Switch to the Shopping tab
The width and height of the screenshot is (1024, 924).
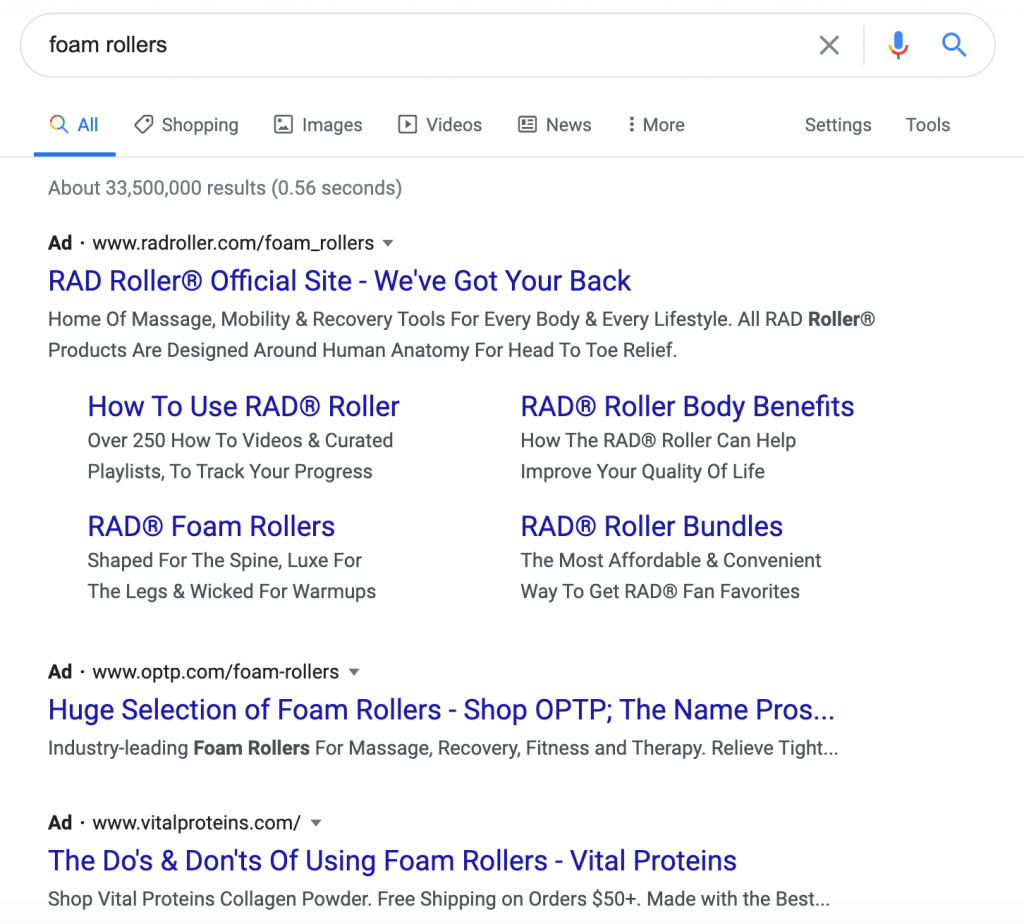[x=186, y=125]
